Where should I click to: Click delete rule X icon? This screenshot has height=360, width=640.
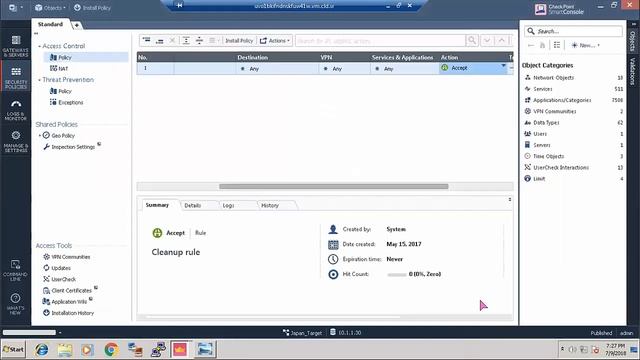(172, 40)
